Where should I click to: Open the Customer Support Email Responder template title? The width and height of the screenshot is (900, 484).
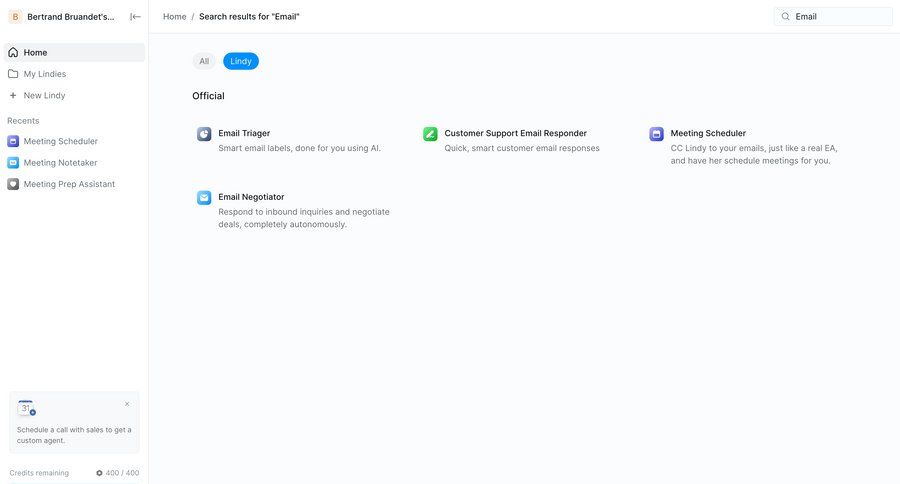[515, 133]
